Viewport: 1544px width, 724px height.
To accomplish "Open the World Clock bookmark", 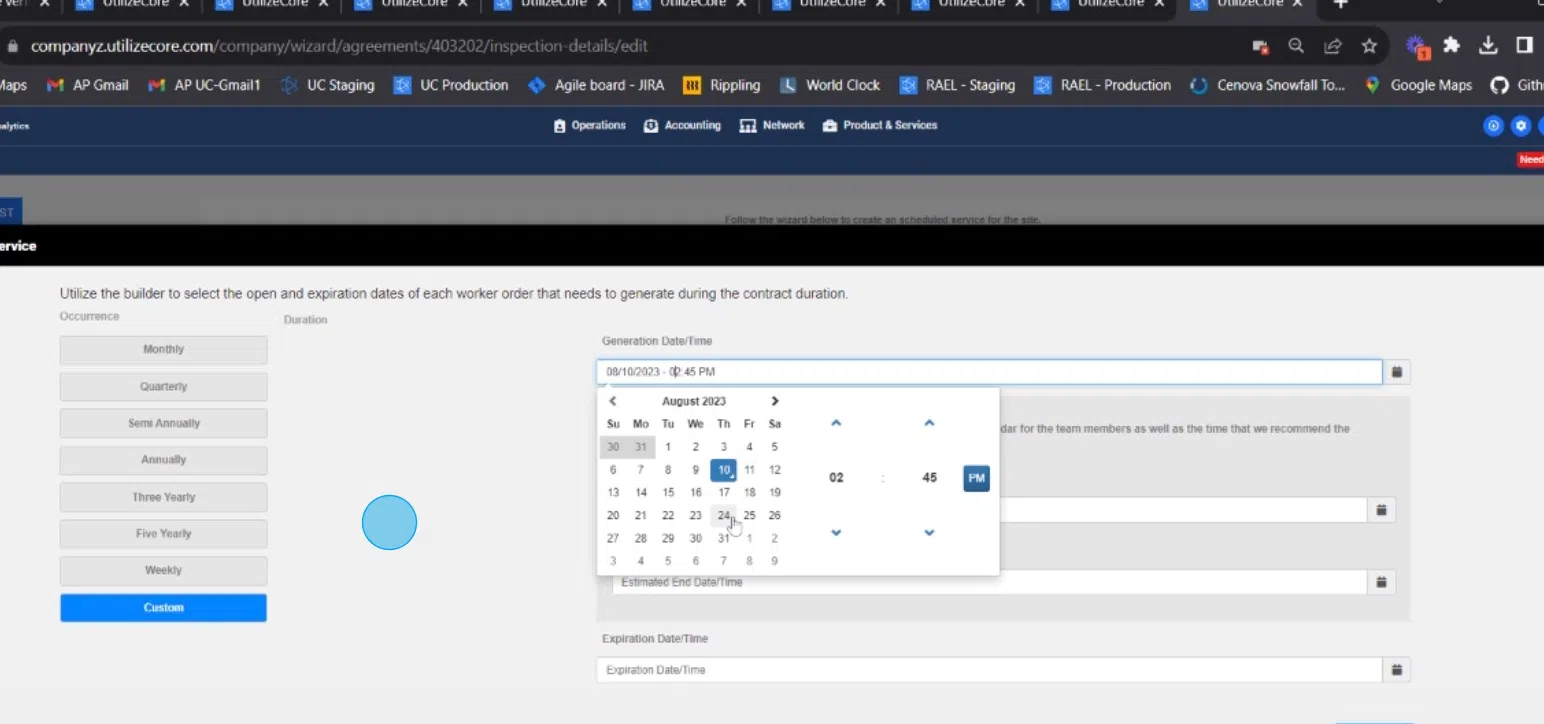I will pyautogui.click(x=830, y=85).
